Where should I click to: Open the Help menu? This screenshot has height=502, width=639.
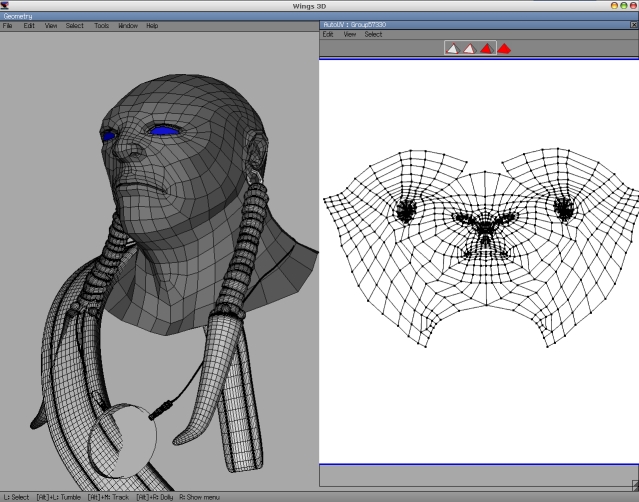[x=152, y=26]
